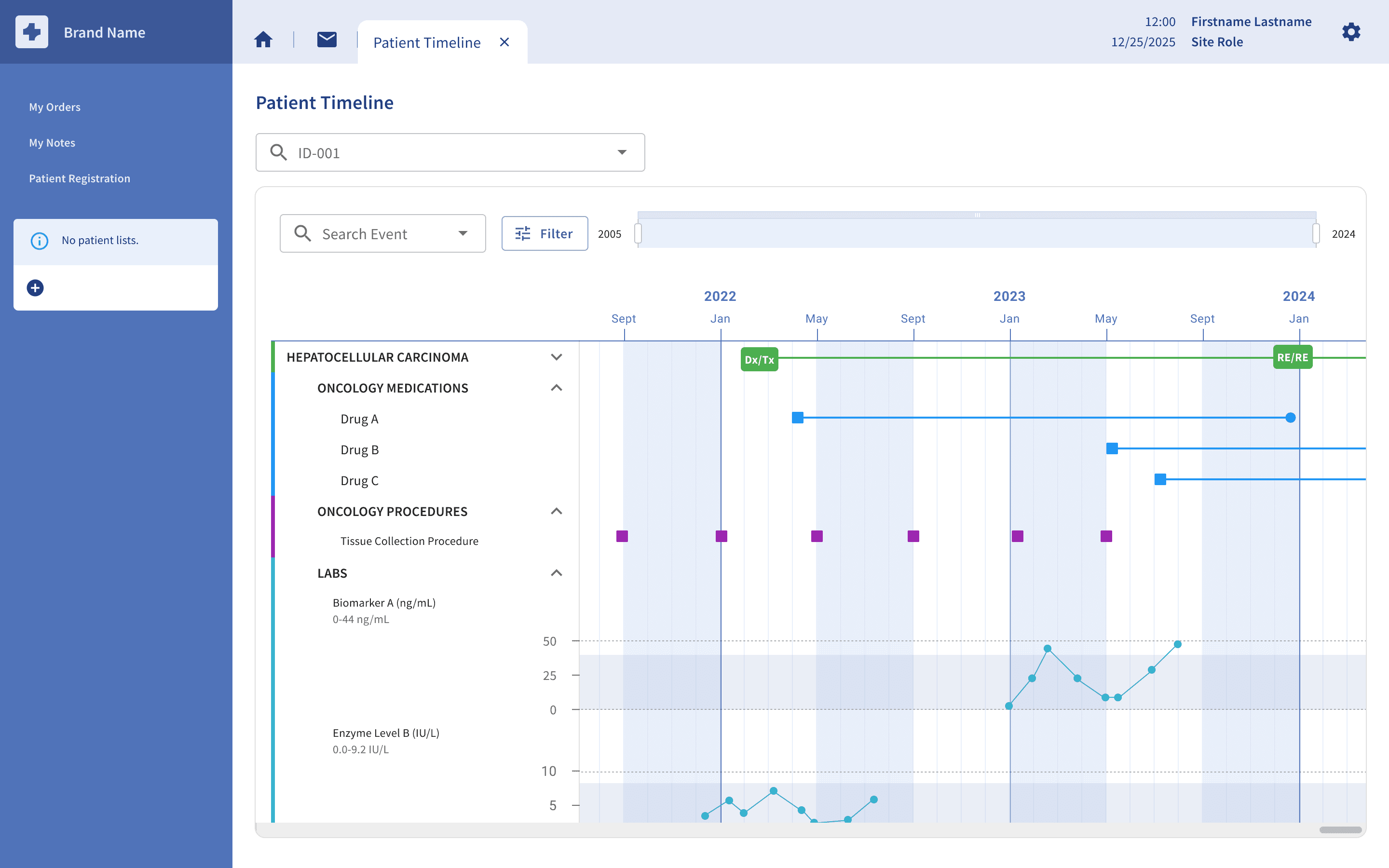Open the settings gear icon
Screen dimensions: 1389x868
1351,31
